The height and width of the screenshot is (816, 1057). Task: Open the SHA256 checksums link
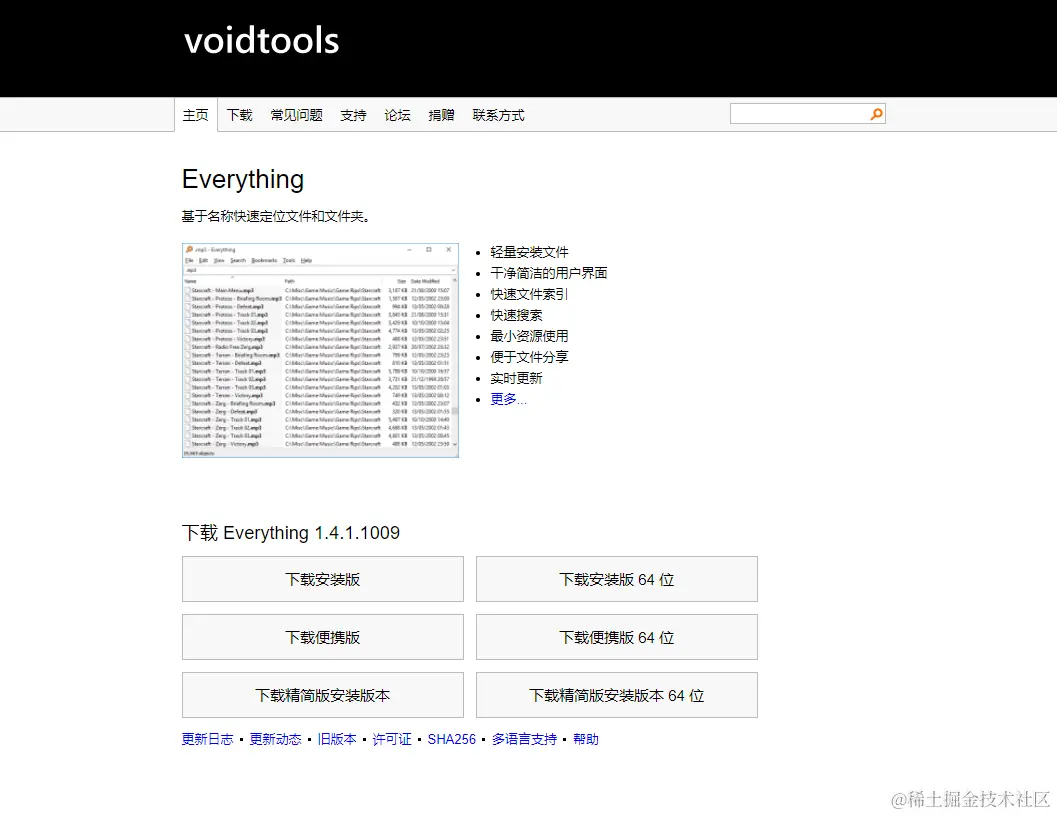click(x=452, y=739)
